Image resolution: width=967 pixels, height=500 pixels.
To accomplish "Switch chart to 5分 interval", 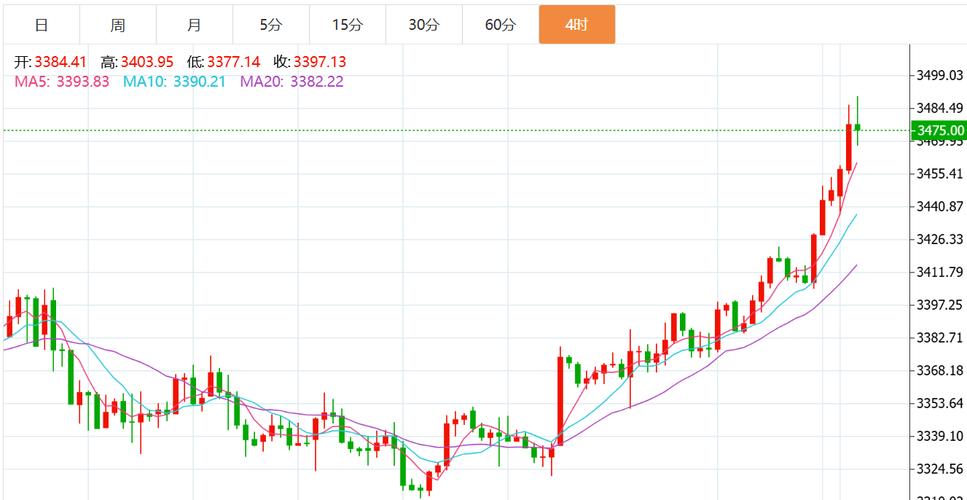I will [270, 25].
